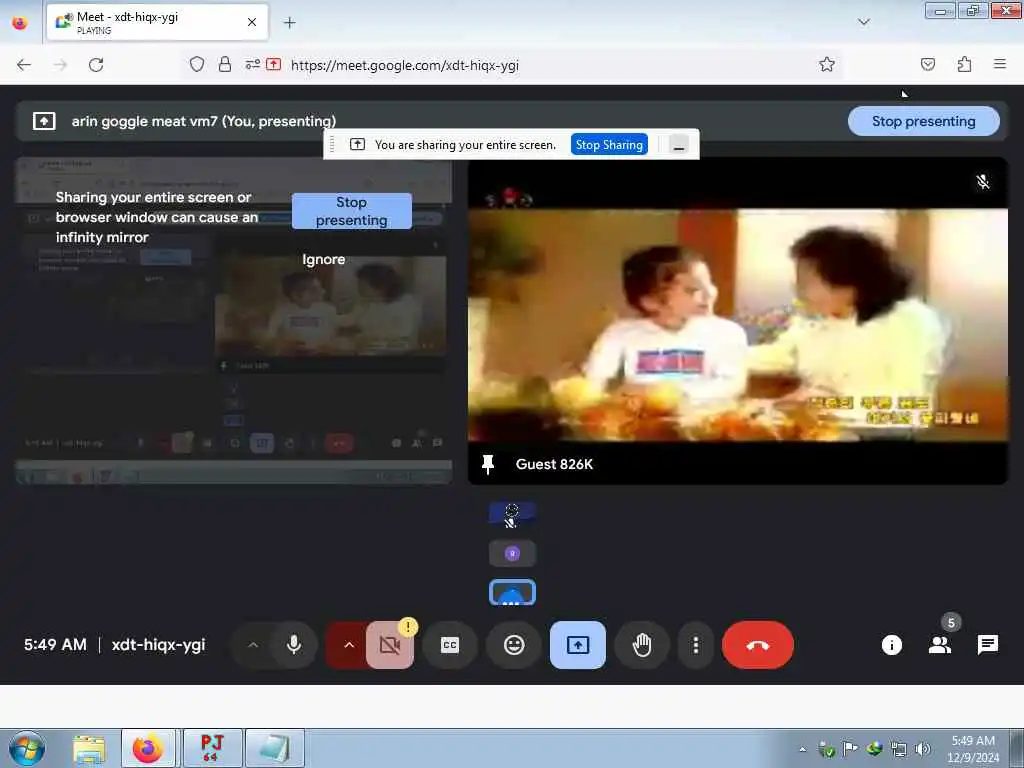1024x768 pixels.
Task: Open the Firefox hamburger application menu
Action: click(x=999, y=64)
